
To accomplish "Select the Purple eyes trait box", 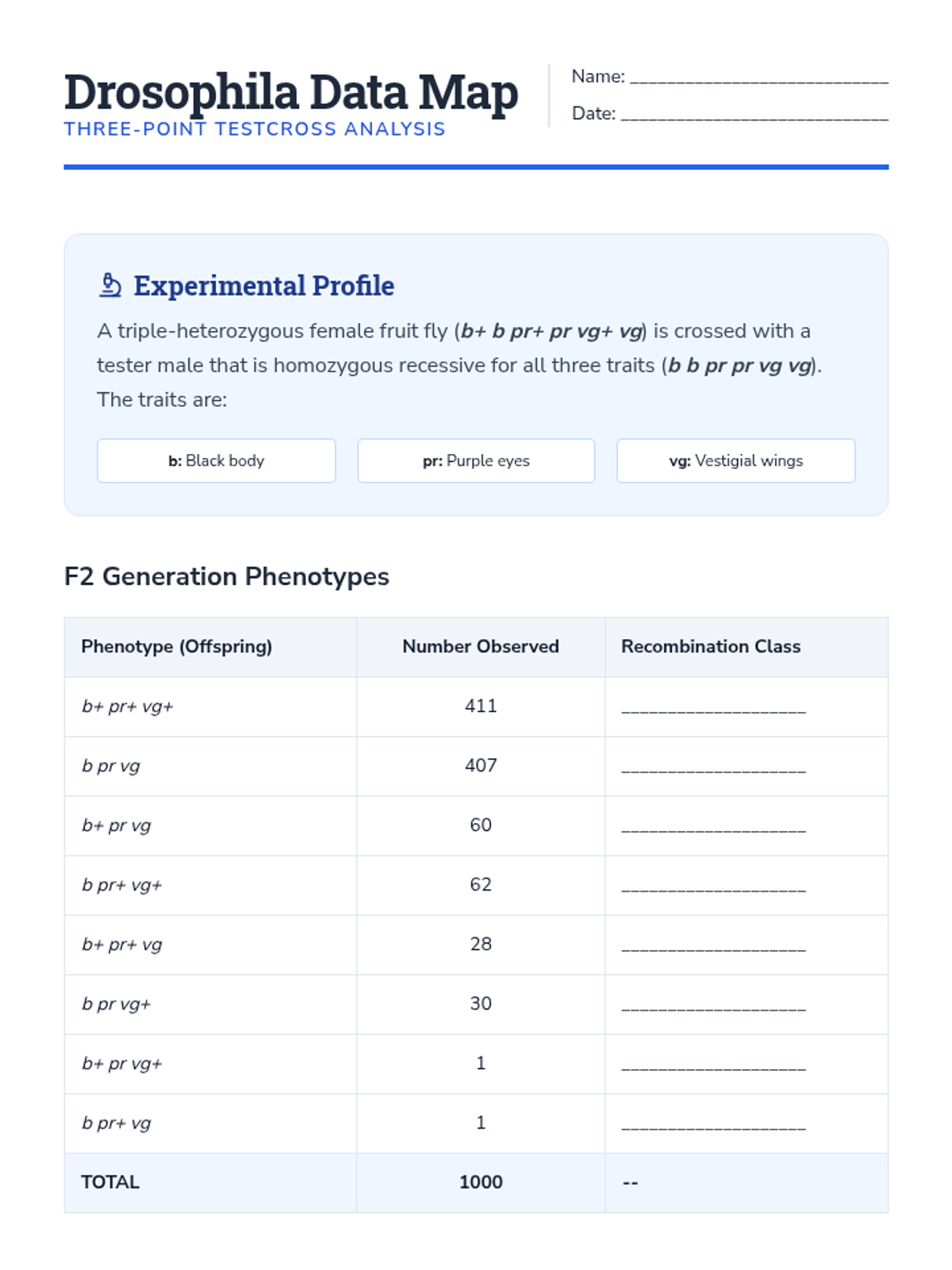I will coord(476,461).
